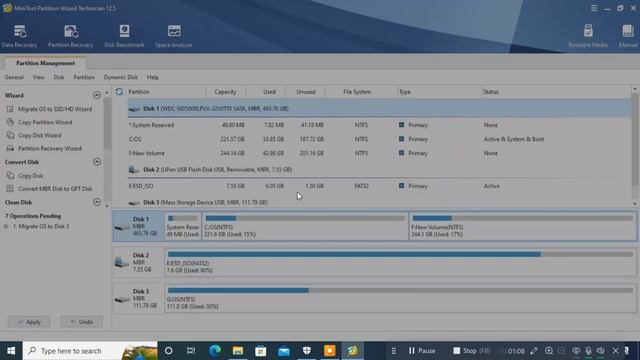The height and width of the screenshot is (360, 640).
Task: Create Bootable Media
Action: pyautogui.click(x=588, y=36)
